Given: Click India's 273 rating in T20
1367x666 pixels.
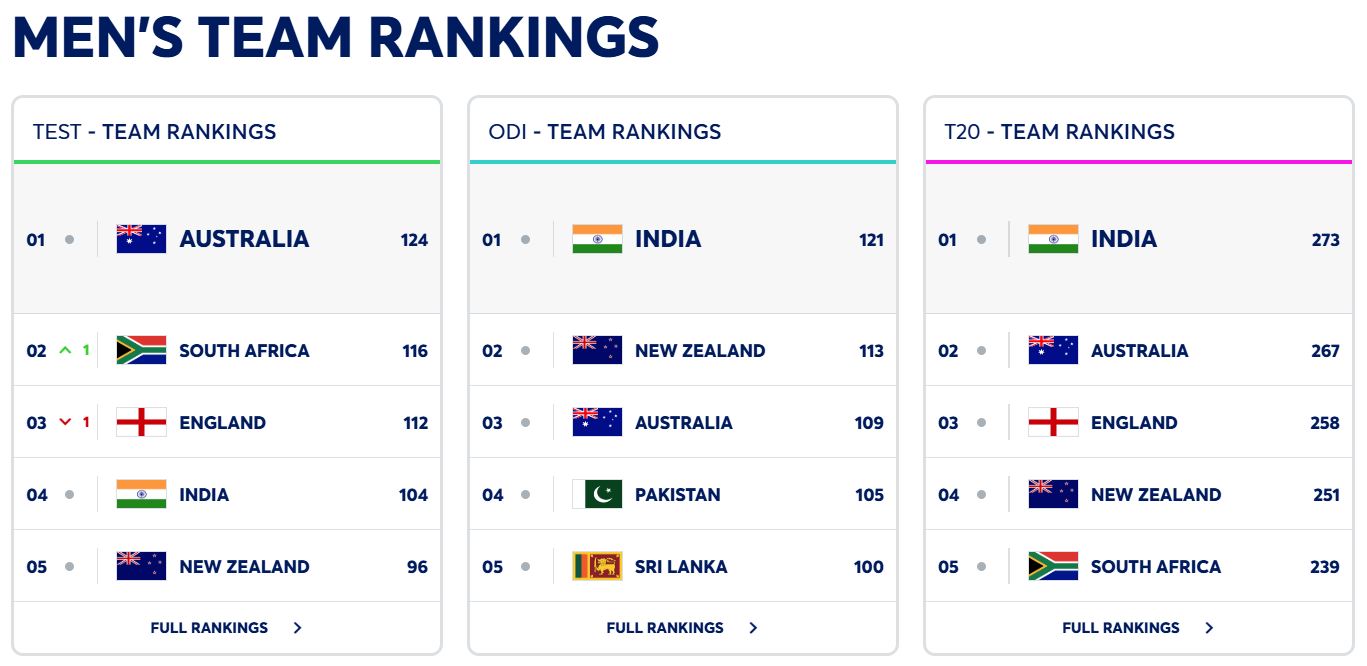Looking at the screenshot, I should [x=1325, y=240].
